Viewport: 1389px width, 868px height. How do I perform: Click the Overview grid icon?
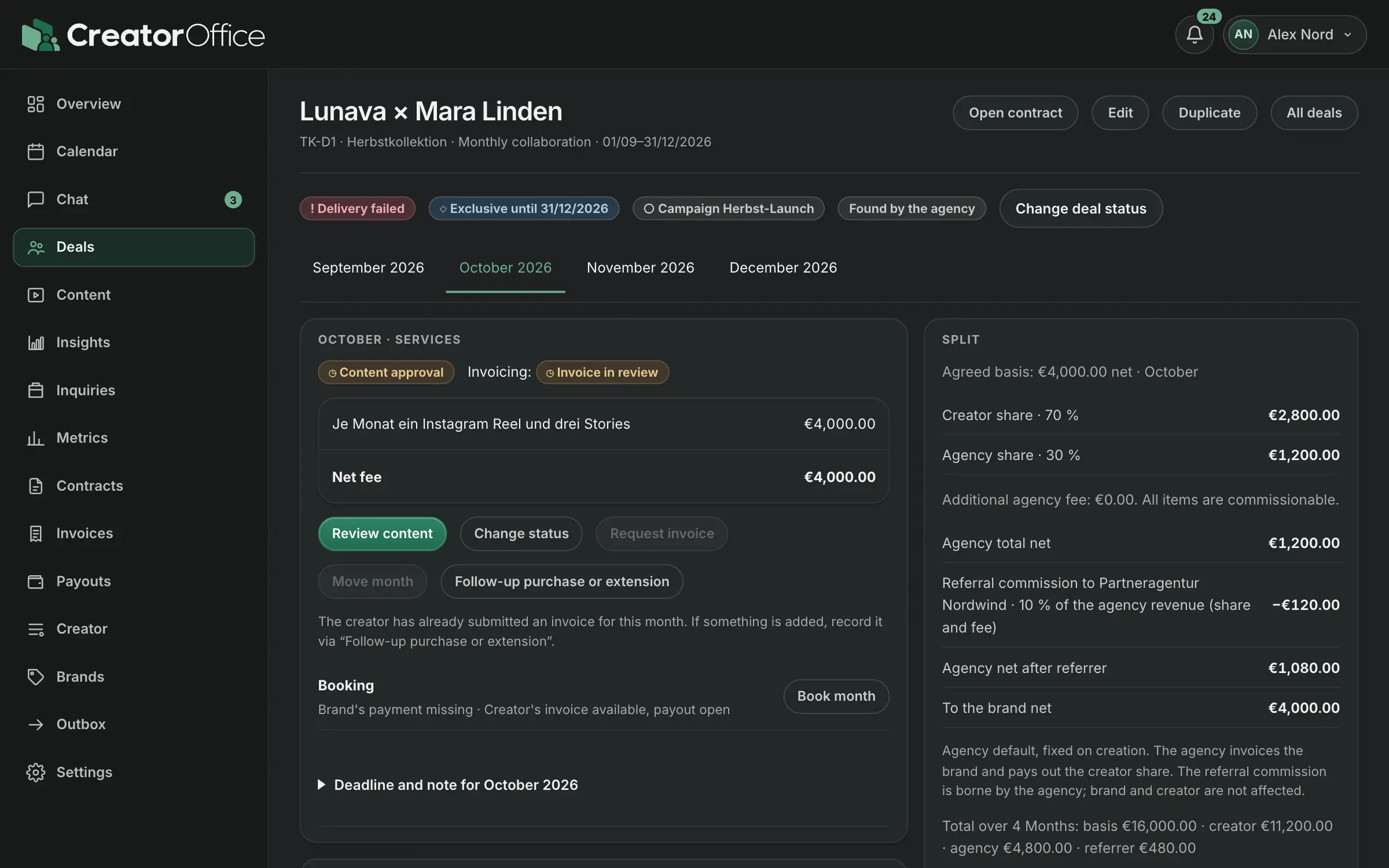coord(36,104)
